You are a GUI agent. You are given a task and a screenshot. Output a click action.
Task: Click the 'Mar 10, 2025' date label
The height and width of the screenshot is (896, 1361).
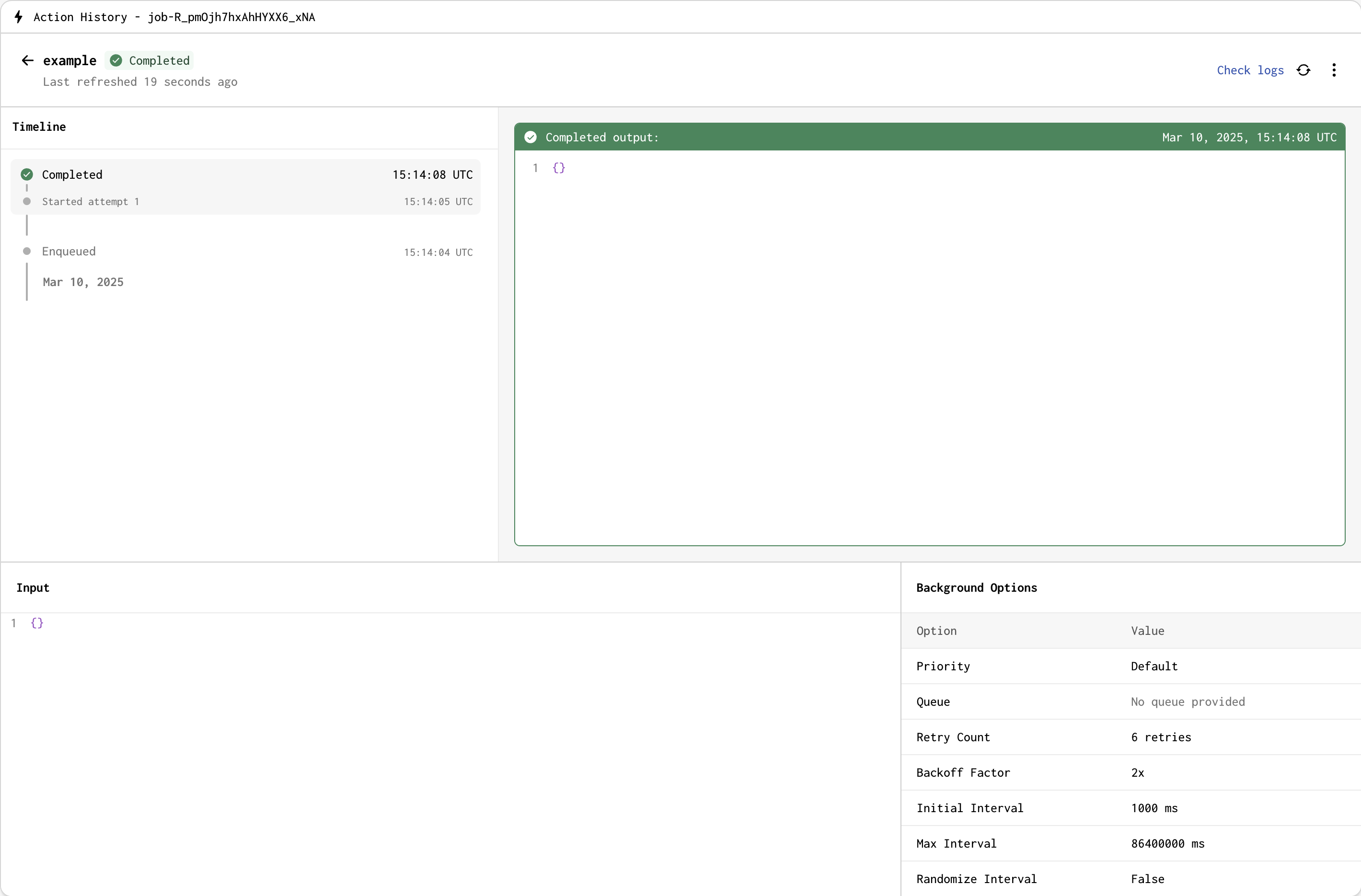coord(83,282)
